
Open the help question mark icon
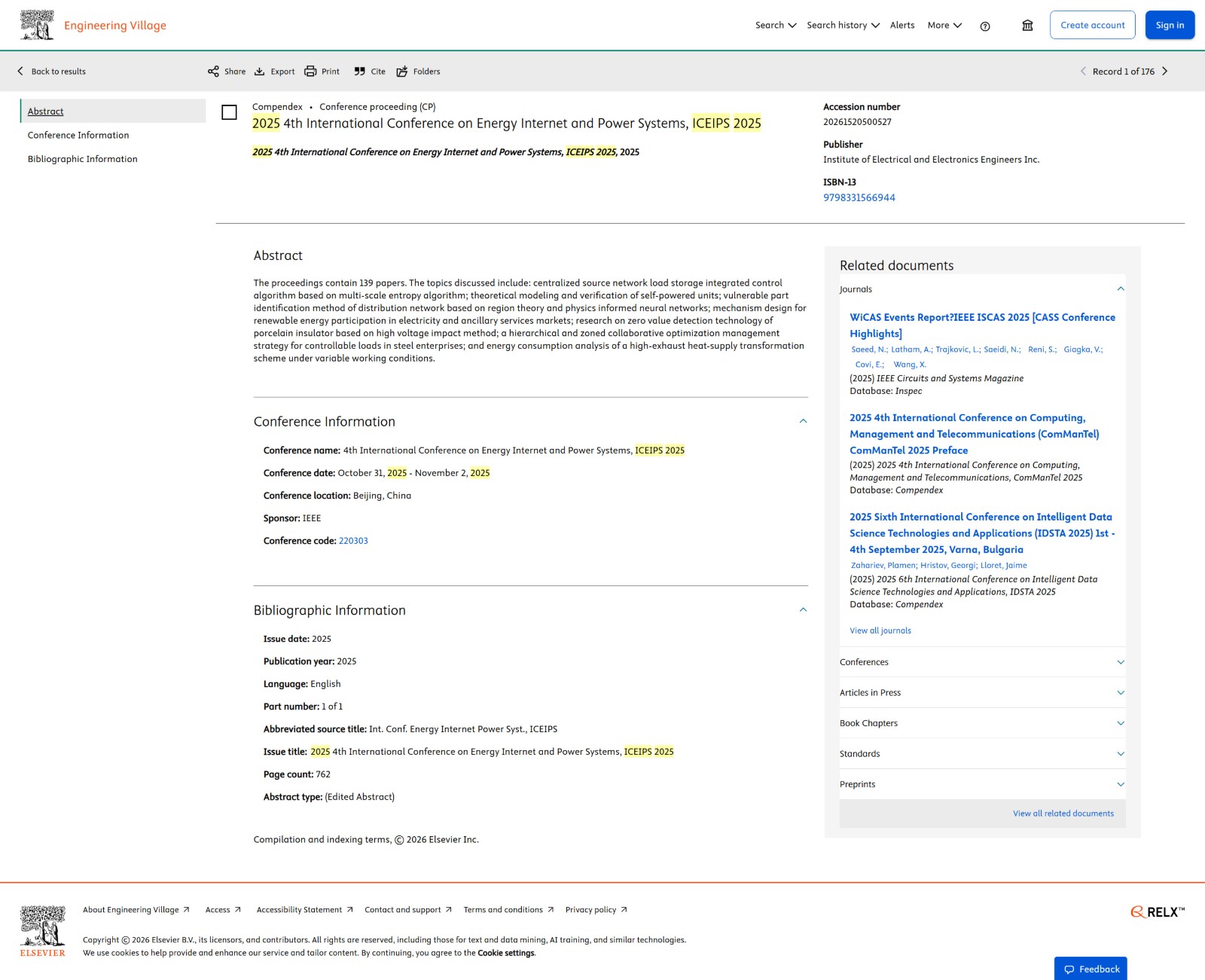point(985,26)
